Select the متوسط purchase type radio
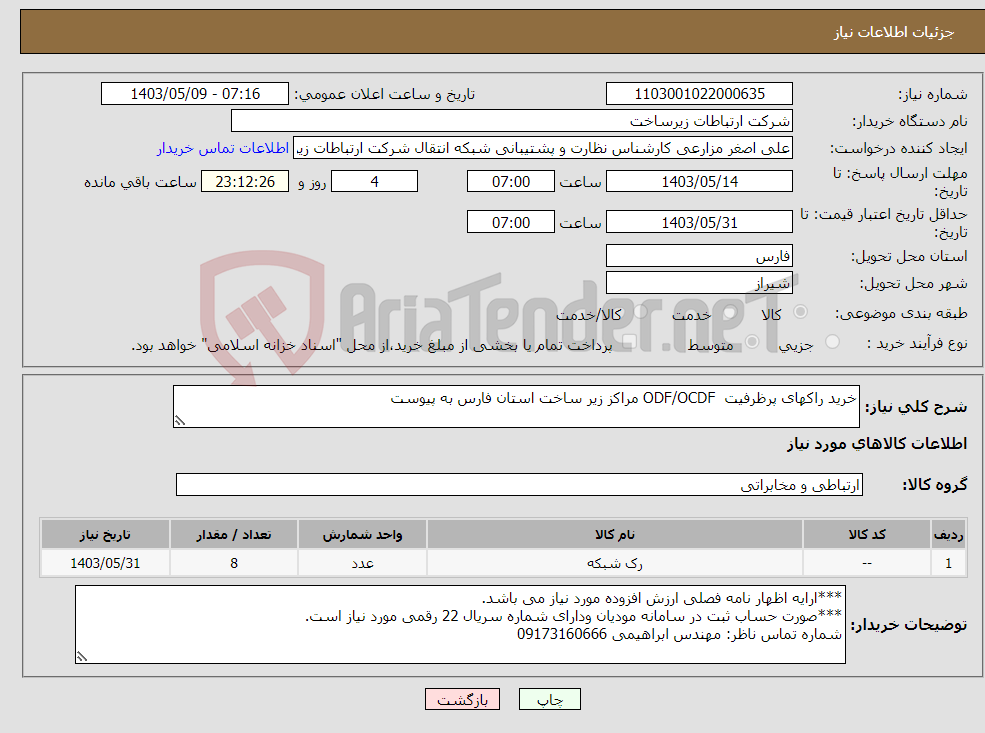This screenshot has width=985, height=733. click(753, 342)
